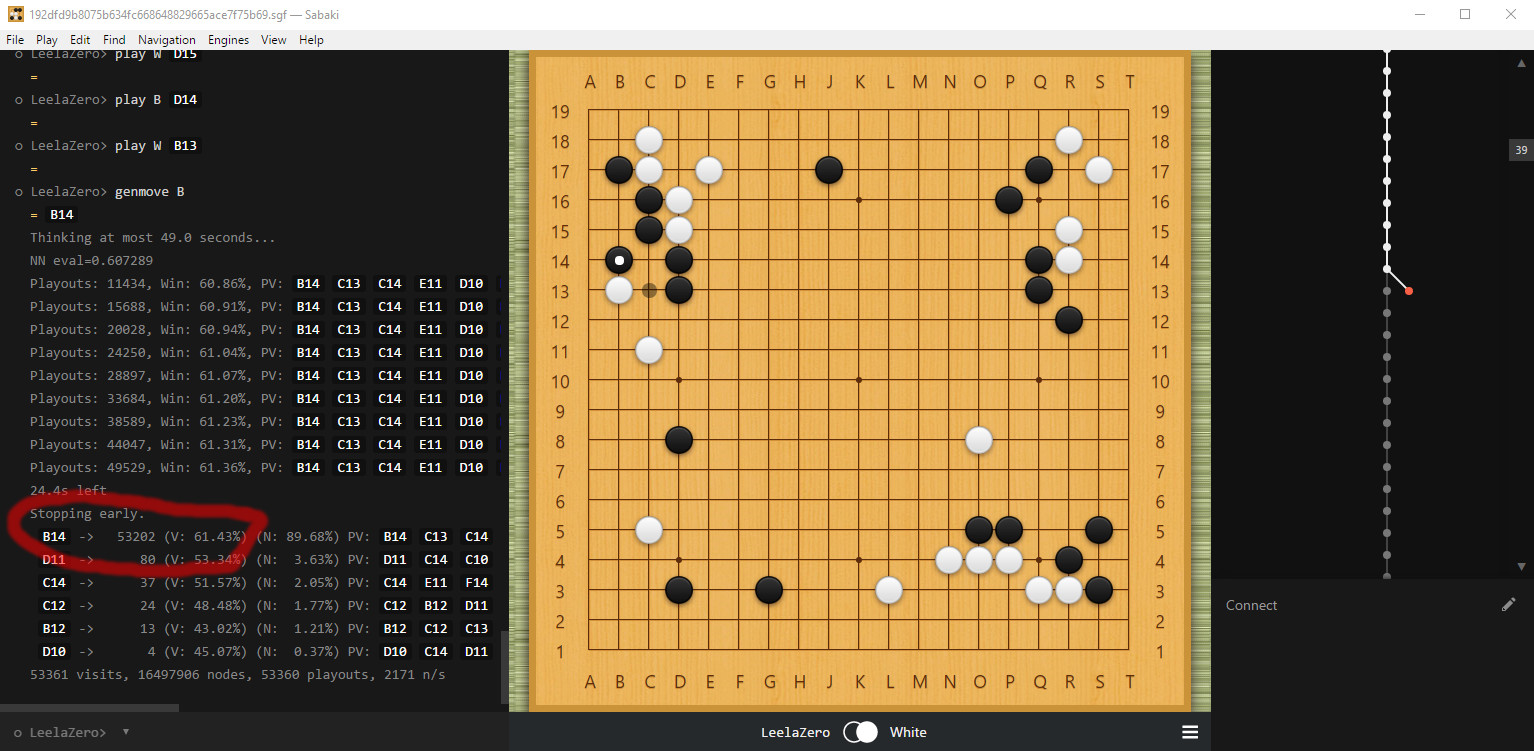The width and height of the screenshot is (1534, 751).
Task: Click the center star point K10
Action: [x=859, y=380]
